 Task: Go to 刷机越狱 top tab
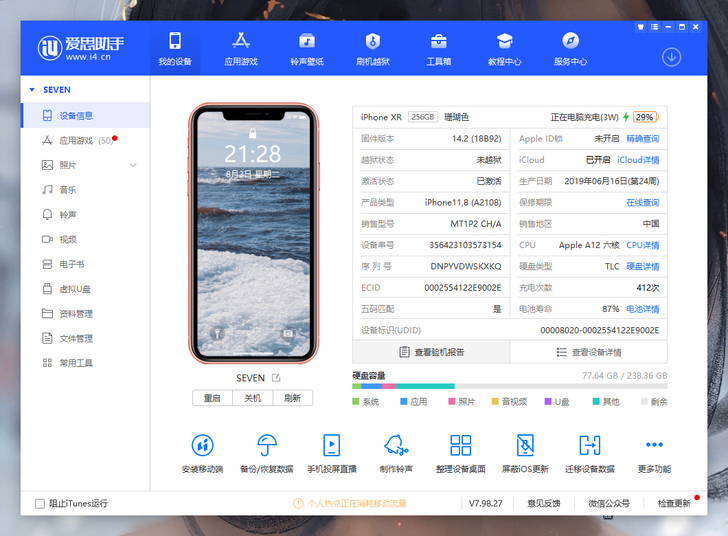coord(373,49)
